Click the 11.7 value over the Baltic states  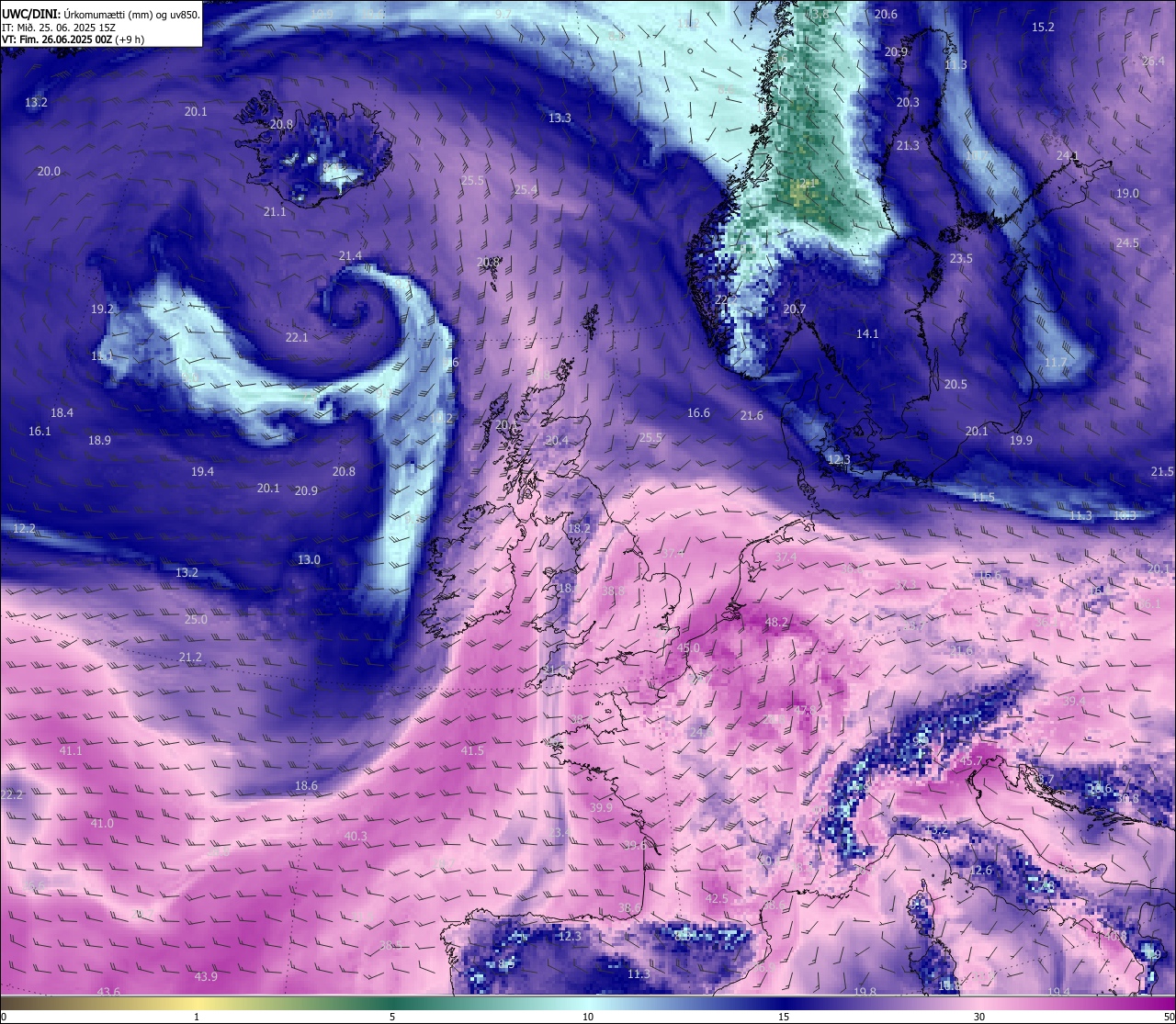tap(1056, 363)
